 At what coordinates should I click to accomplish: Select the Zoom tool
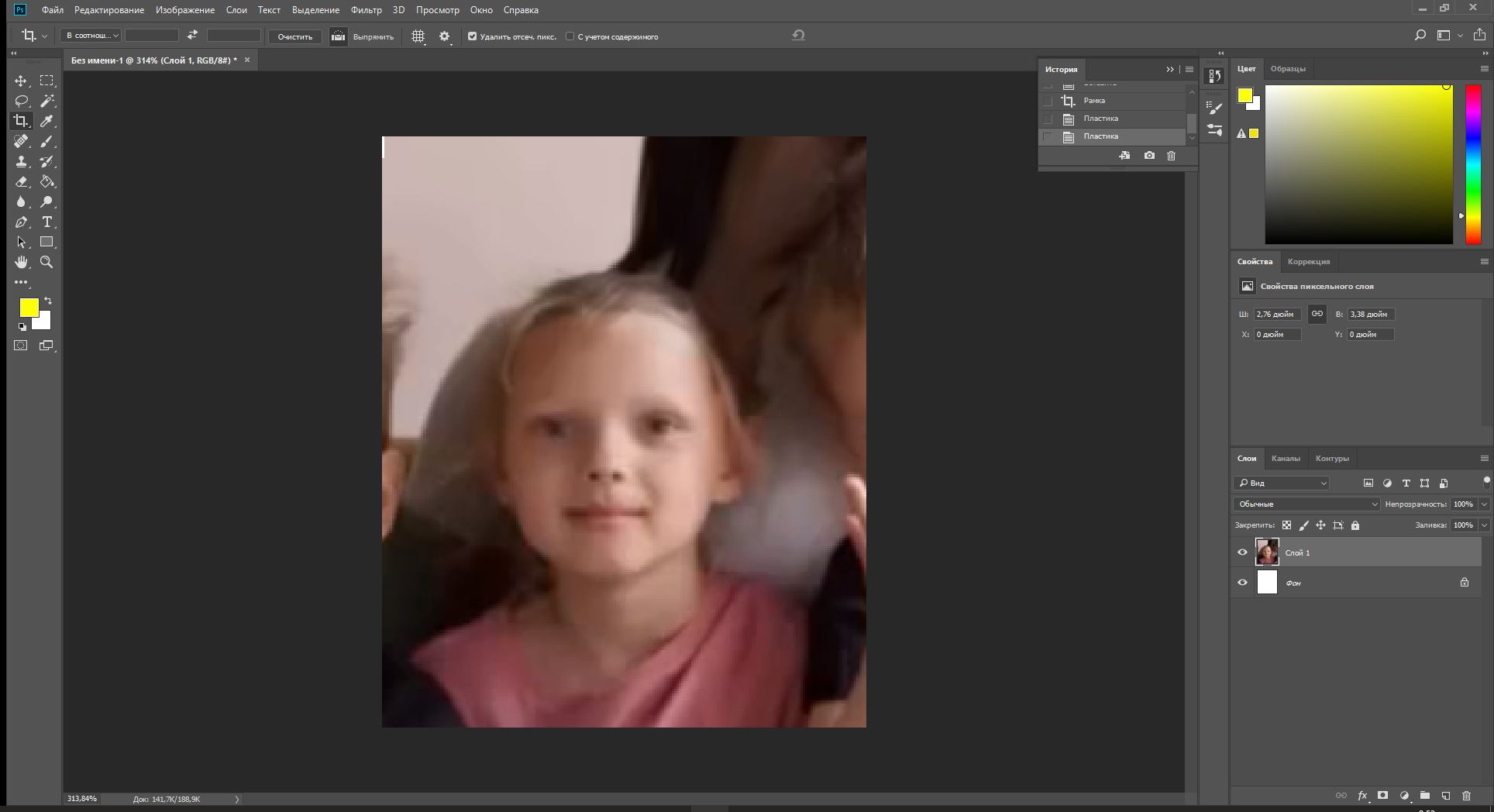click(x=47, y=262)
